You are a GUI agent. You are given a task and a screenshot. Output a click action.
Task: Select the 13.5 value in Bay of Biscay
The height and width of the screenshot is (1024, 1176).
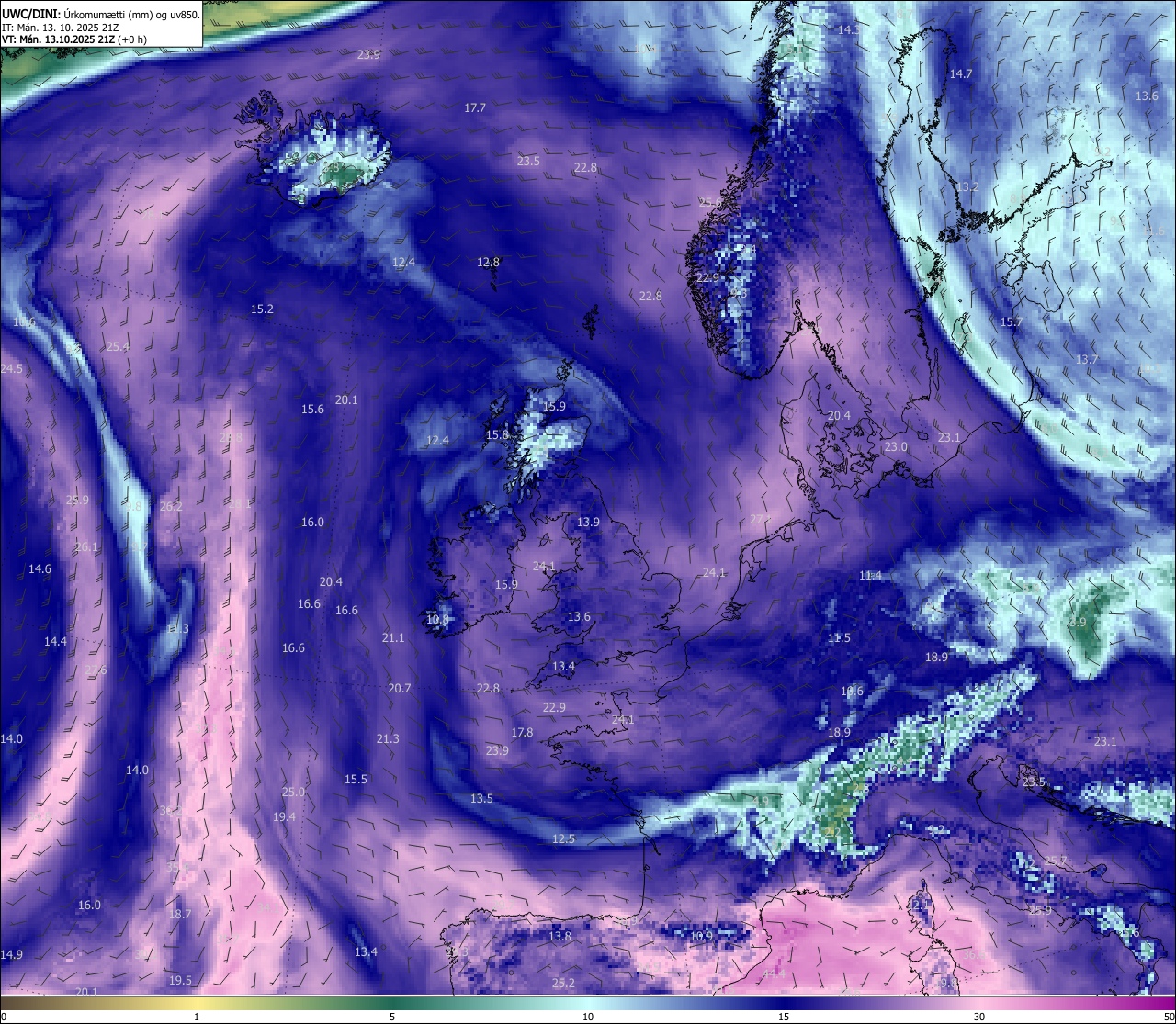pos(481,798)
